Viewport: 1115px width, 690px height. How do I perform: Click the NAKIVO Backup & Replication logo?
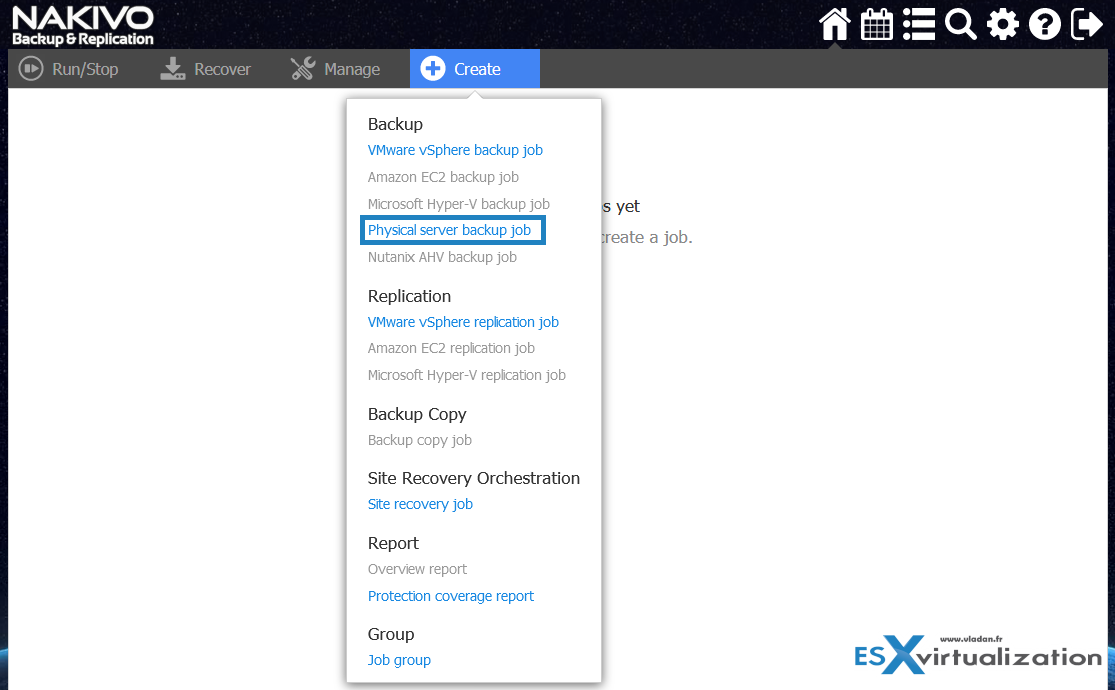[83, 26]
